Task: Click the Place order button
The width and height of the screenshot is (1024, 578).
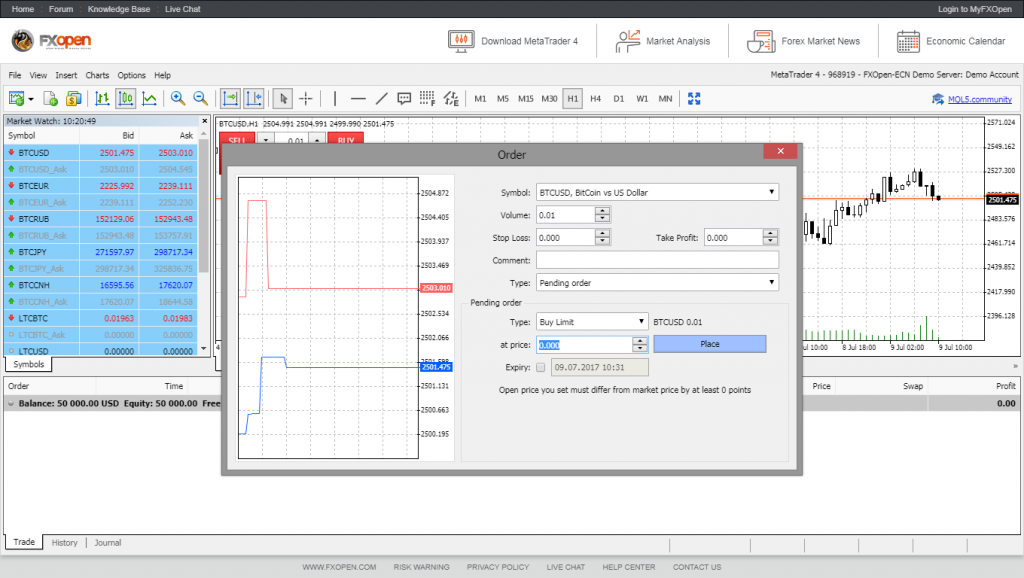Action: [710, 344]
